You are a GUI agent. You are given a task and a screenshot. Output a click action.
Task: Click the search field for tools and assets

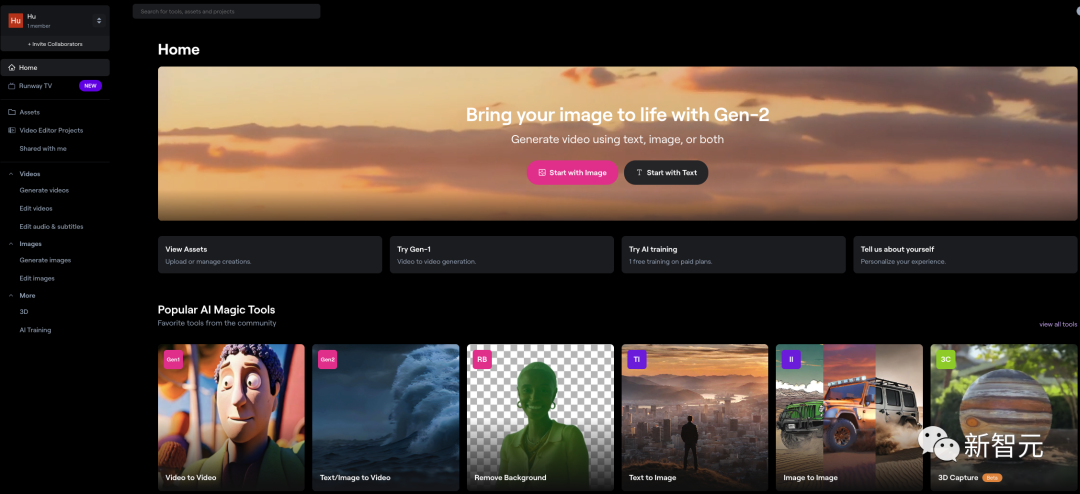(x=227, y=11)
